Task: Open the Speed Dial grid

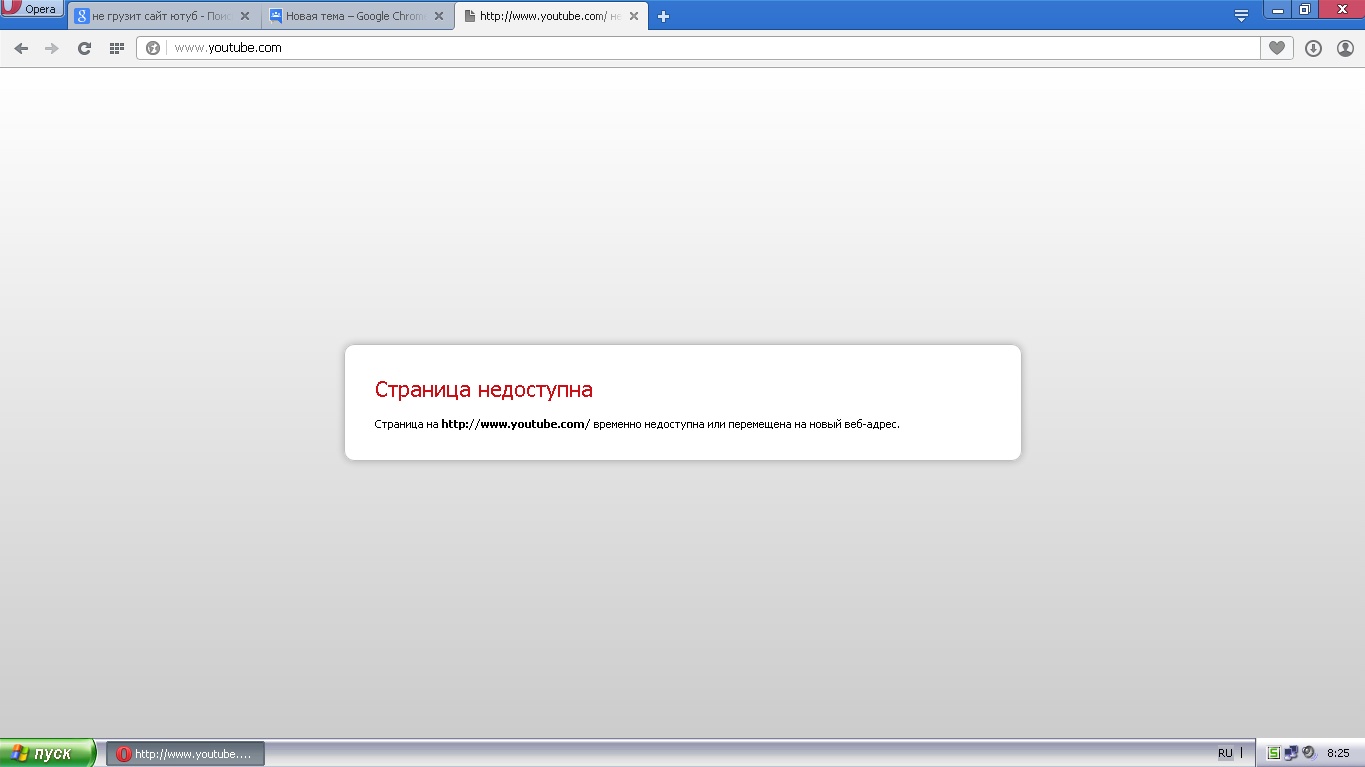Action: tap(116, 48)
